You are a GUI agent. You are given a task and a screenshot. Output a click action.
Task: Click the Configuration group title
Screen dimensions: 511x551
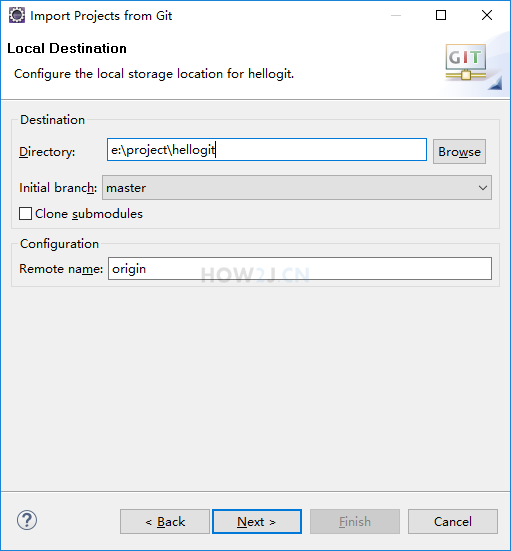[x=59, y=244]
